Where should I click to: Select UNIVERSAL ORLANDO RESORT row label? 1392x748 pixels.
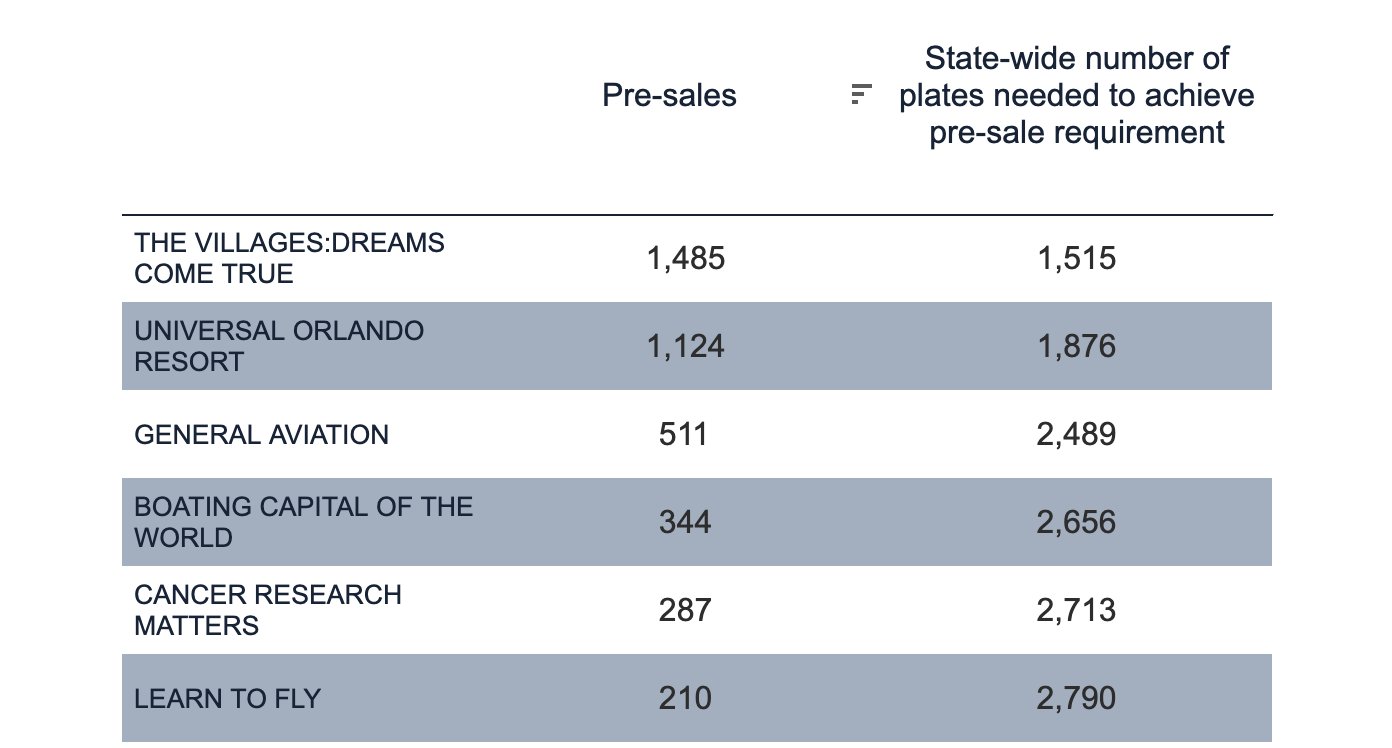point(279,346)
